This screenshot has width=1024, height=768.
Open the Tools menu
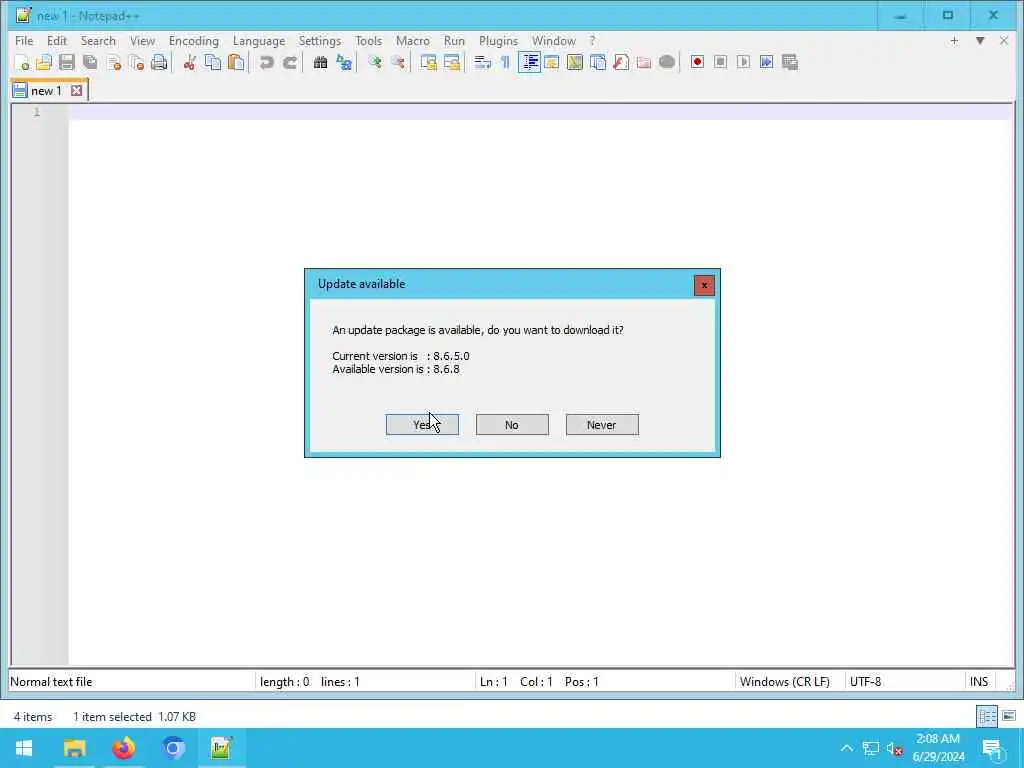click(368, 40)
